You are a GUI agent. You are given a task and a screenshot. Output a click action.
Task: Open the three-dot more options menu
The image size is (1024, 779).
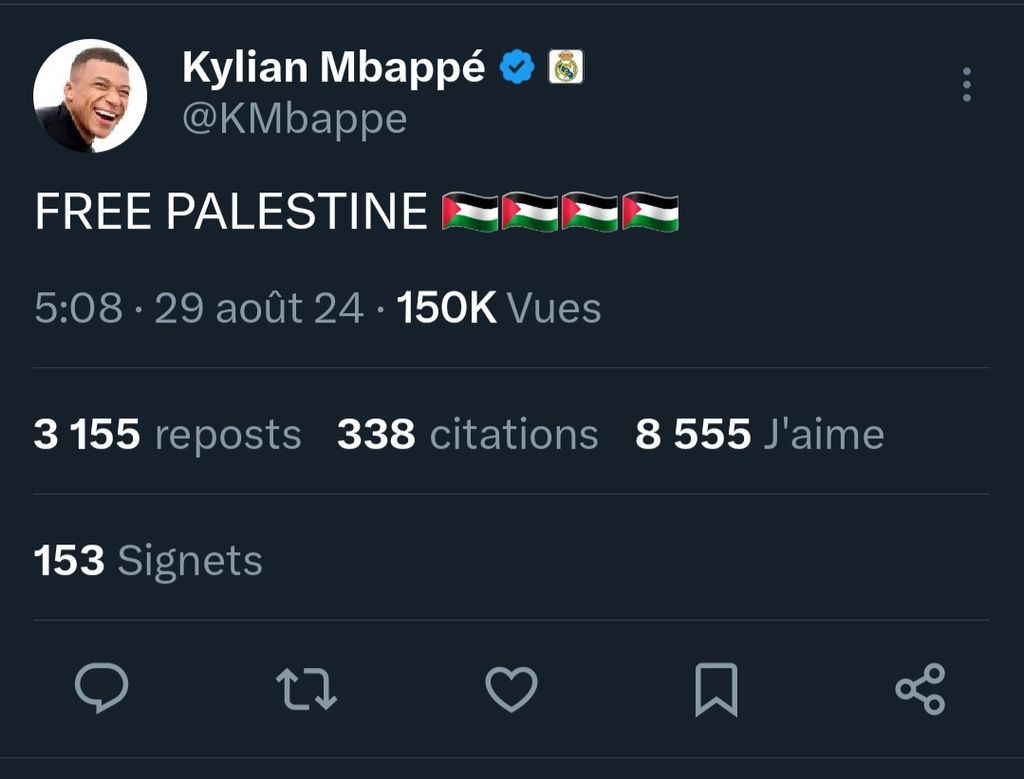tap(966, 85)
